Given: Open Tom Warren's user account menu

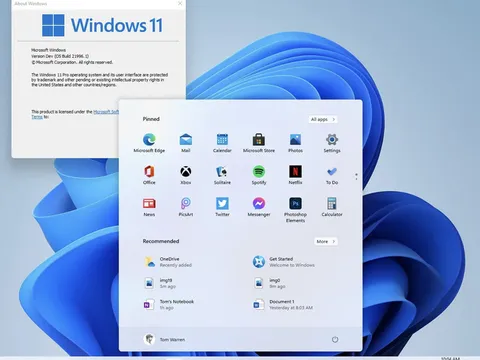Looking at the screenshot, I should [x=164, y=339].
